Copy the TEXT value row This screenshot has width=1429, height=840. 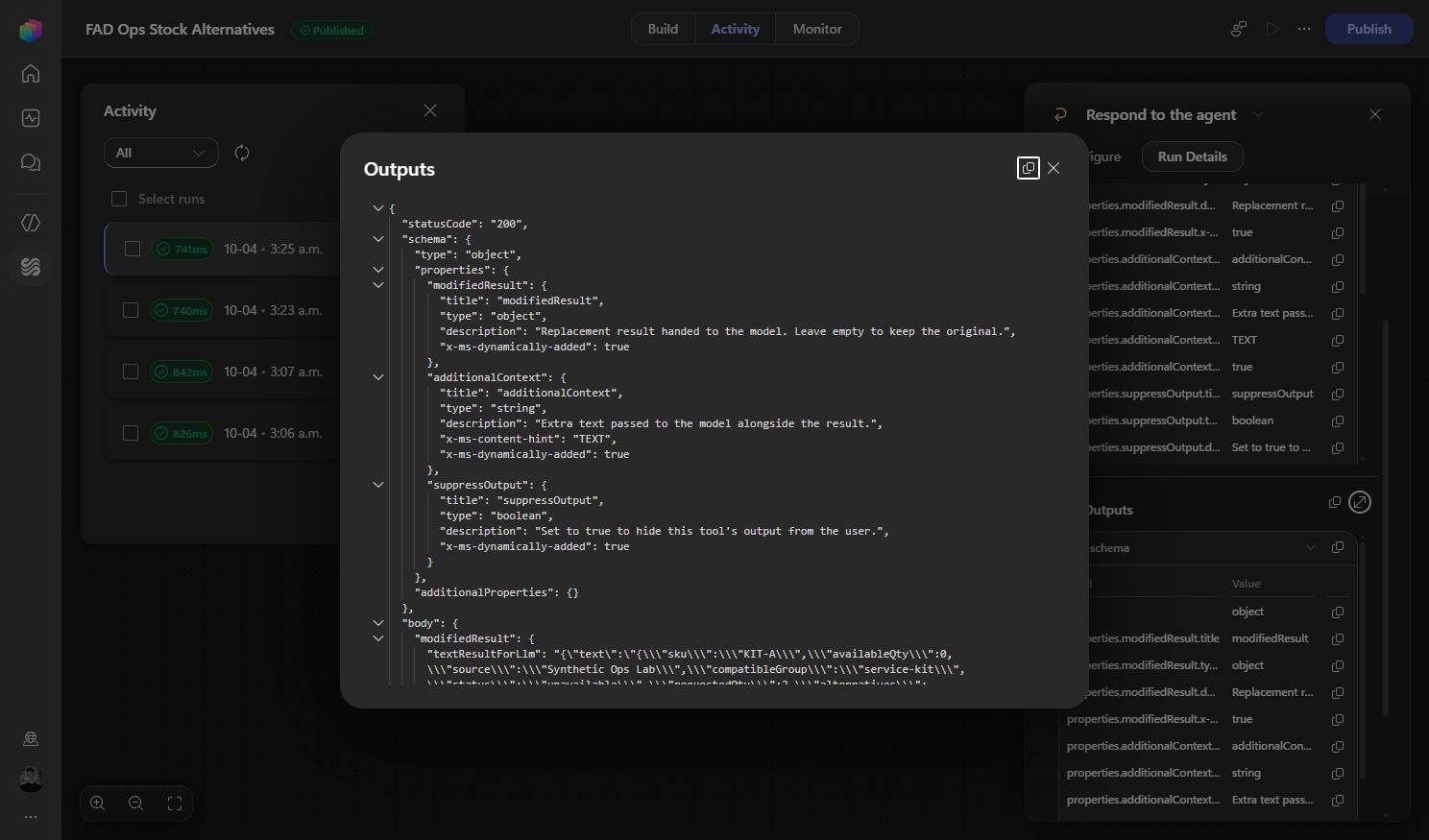pos(1338,340)
